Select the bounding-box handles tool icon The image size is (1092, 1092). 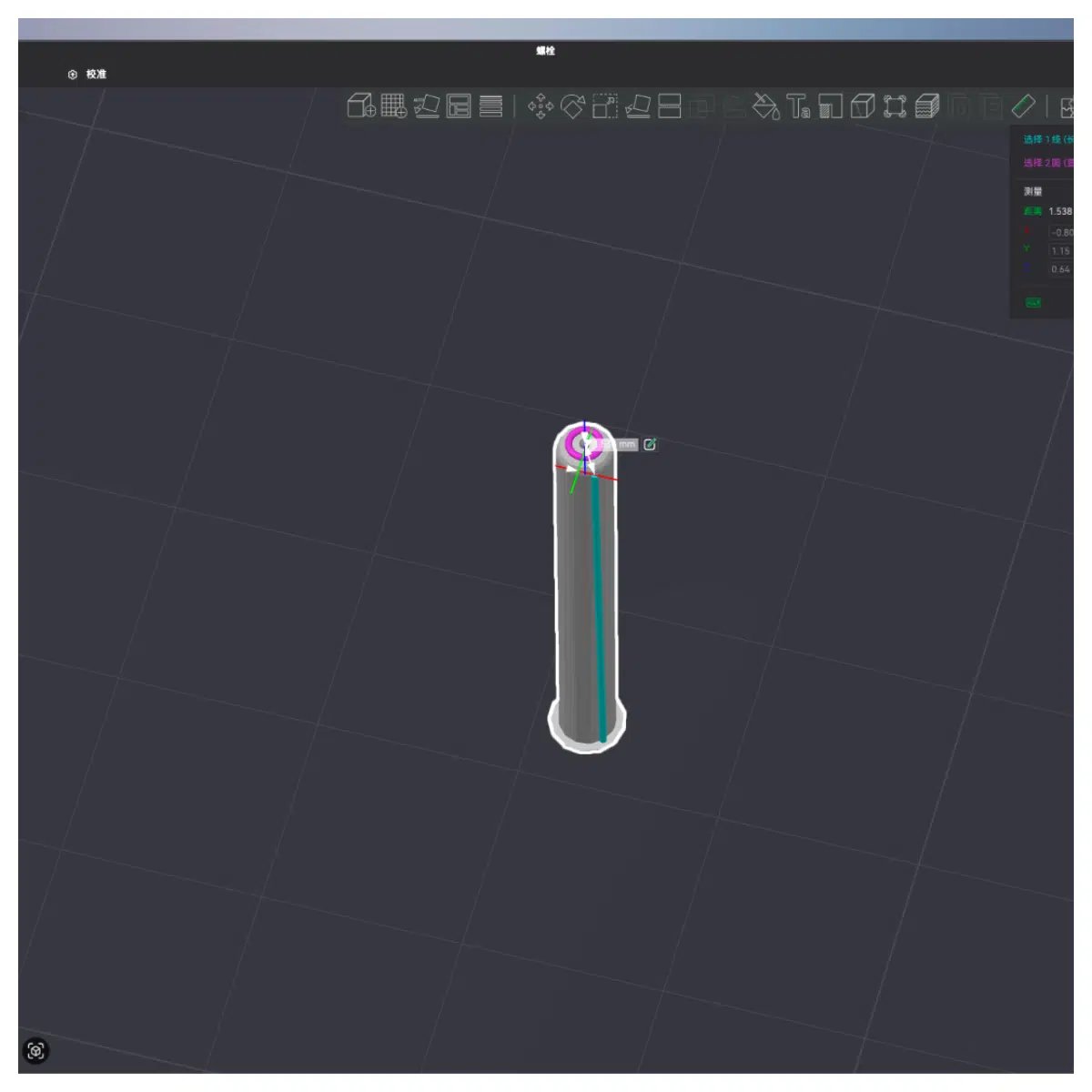coord(895,106)
